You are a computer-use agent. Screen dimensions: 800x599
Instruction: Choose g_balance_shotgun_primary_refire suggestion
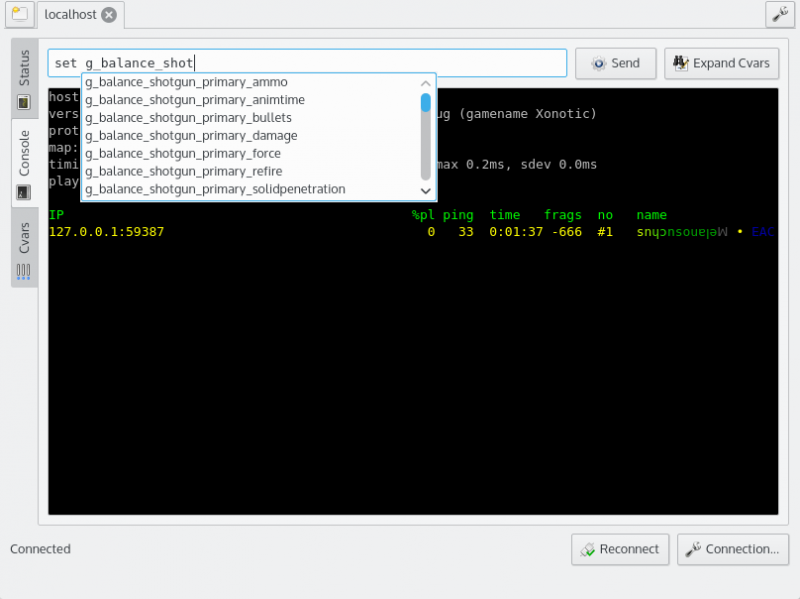click(250, 171)
